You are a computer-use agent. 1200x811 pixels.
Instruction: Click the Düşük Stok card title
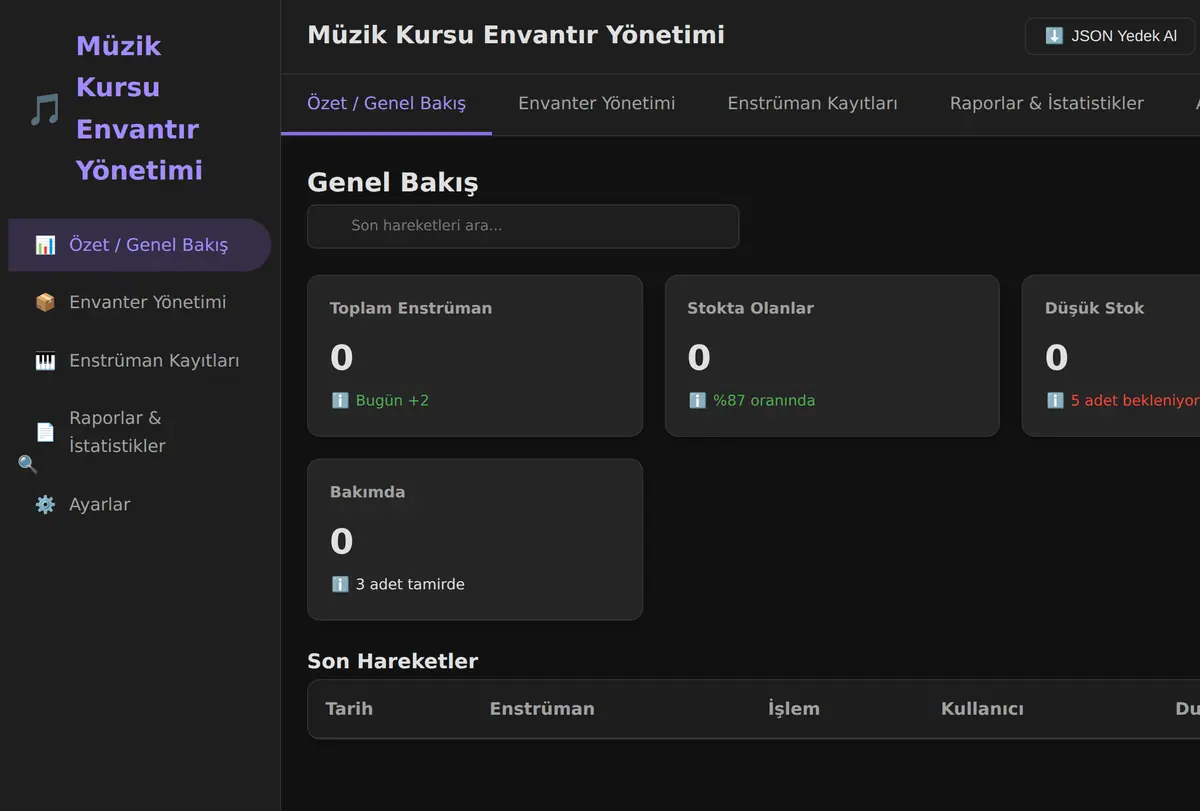[1094, 308]
